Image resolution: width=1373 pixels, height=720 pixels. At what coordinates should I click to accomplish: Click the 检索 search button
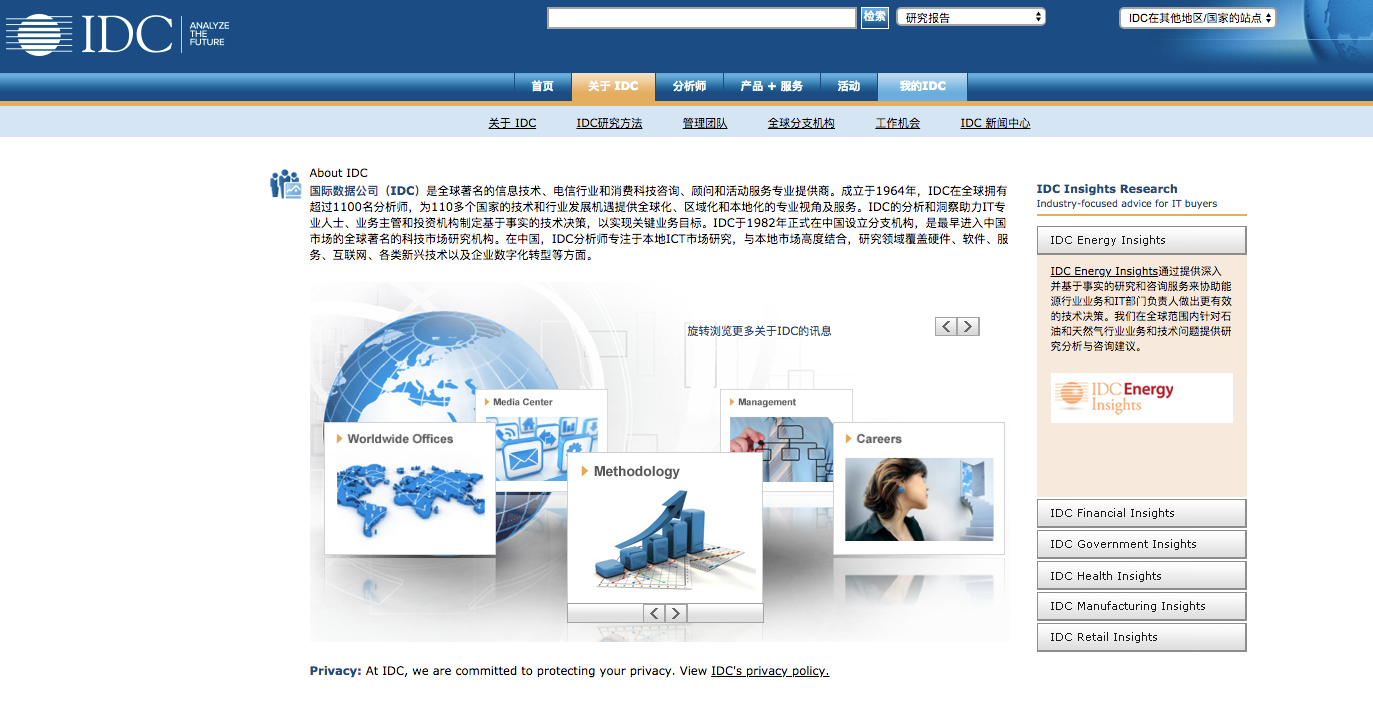875,17
